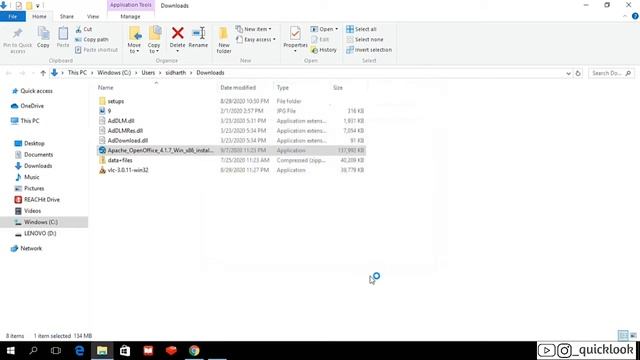
Task: Click Paste shortcut in ribbon
Action: point(96,50)
